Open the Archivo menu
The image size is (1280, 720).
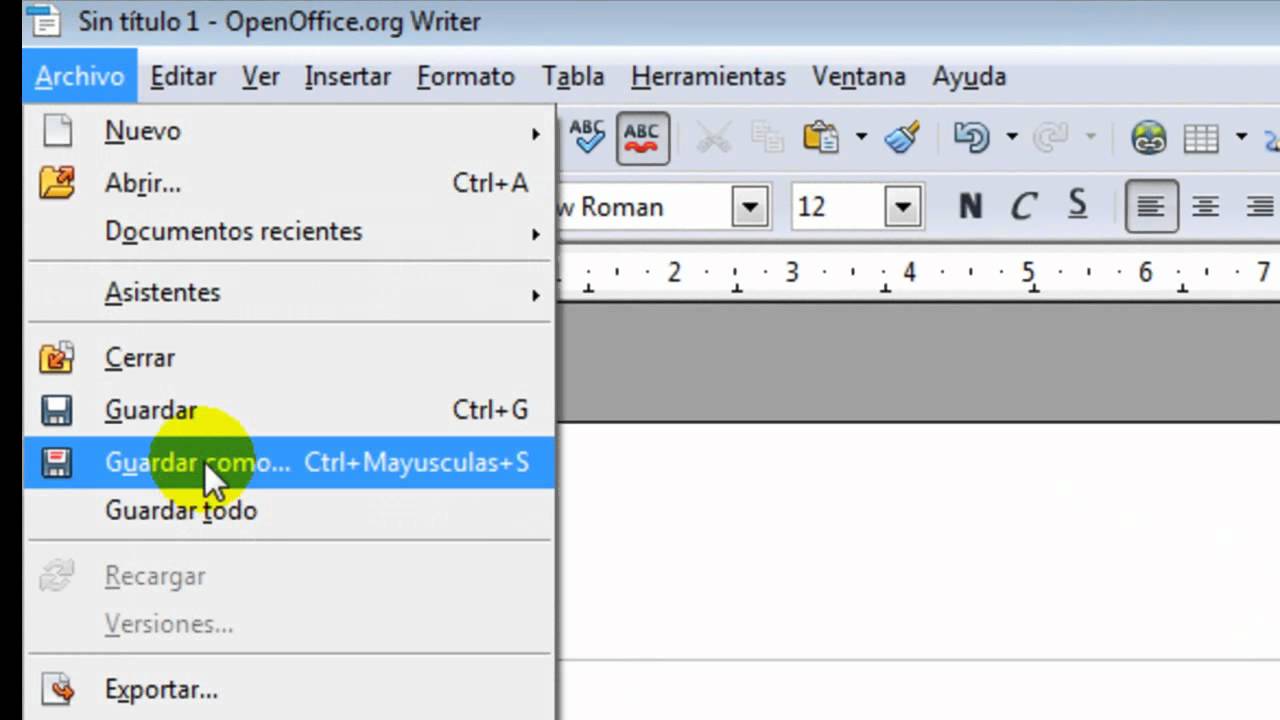79,77
